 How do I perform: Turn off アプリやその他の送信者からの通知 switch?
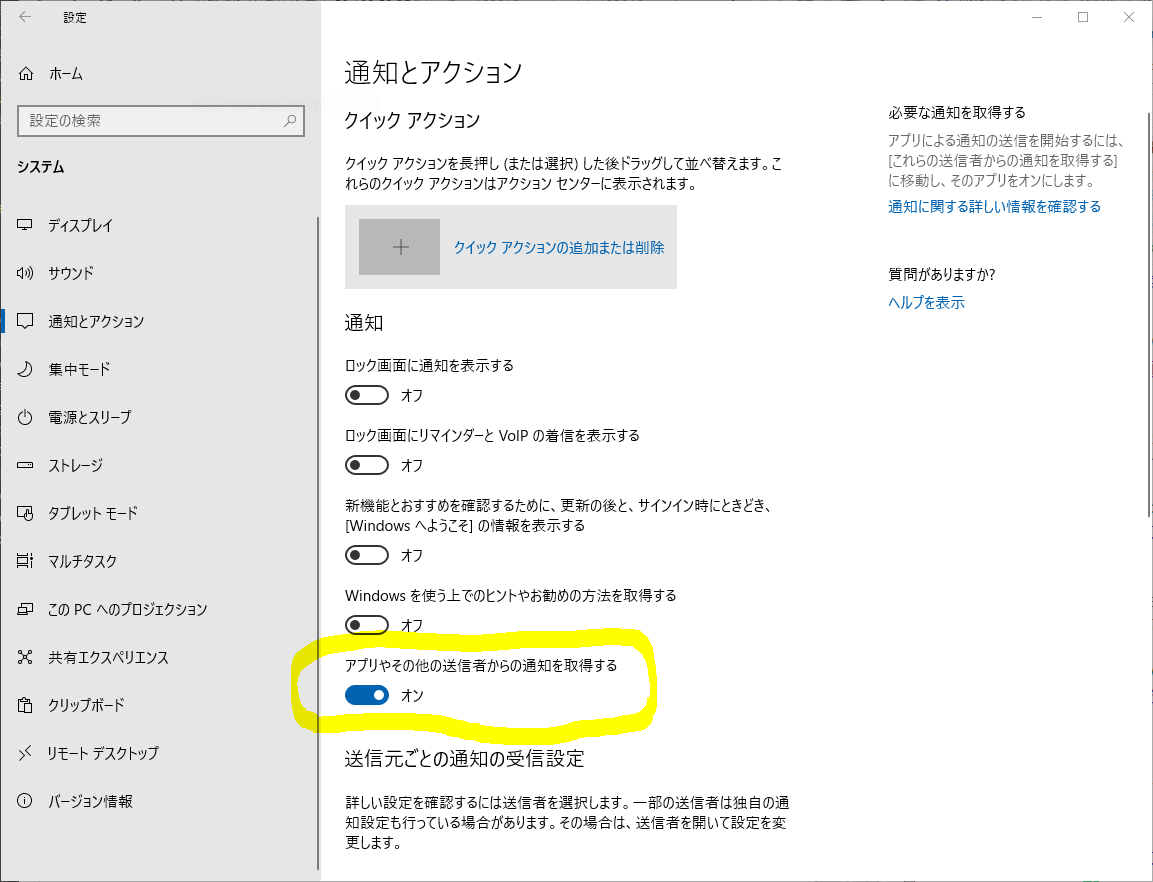(x=367, y=695)
